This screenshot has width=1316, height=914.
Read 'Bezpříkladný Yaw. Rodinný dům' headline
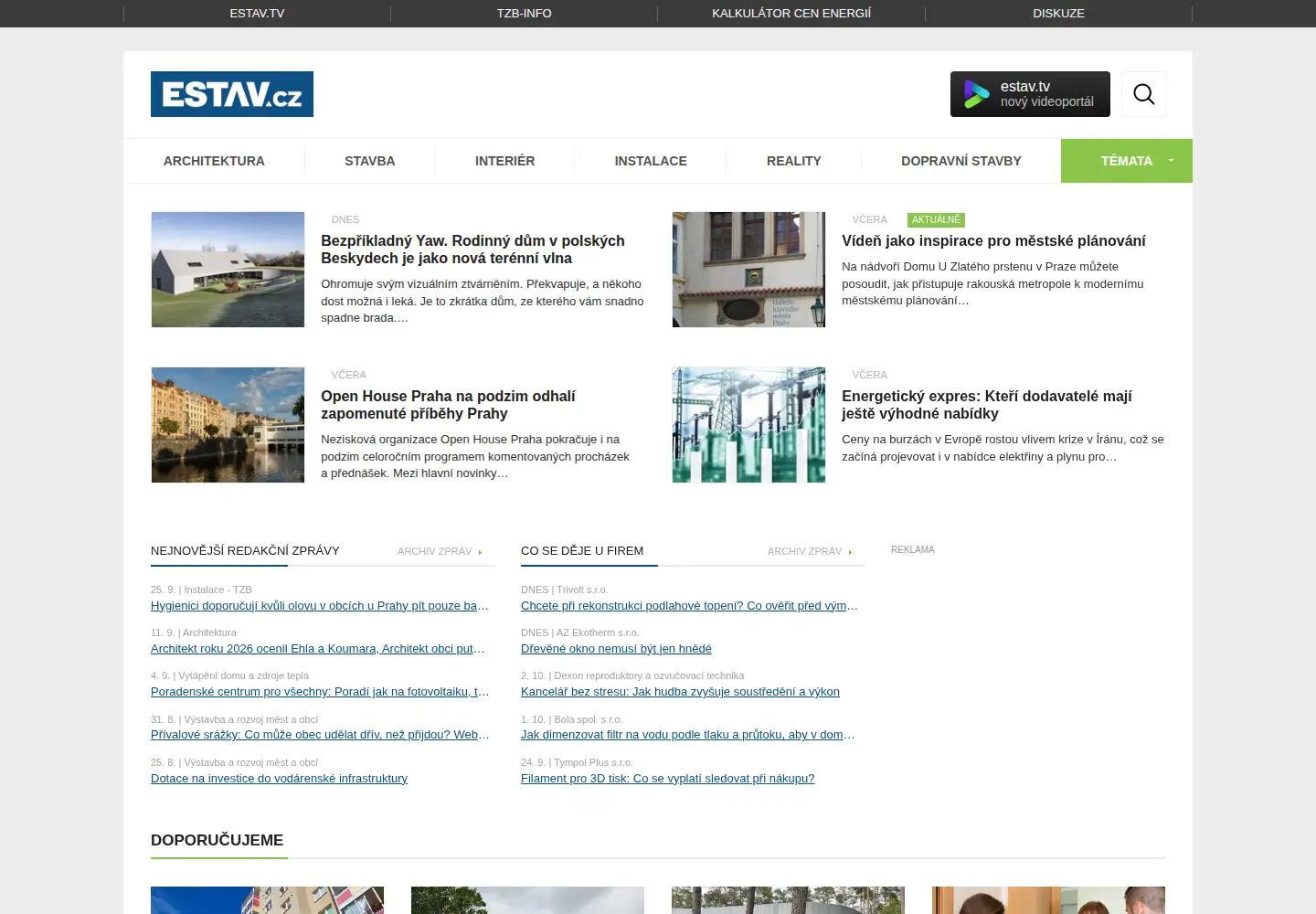pyautogui.click(x=472, y=250)
